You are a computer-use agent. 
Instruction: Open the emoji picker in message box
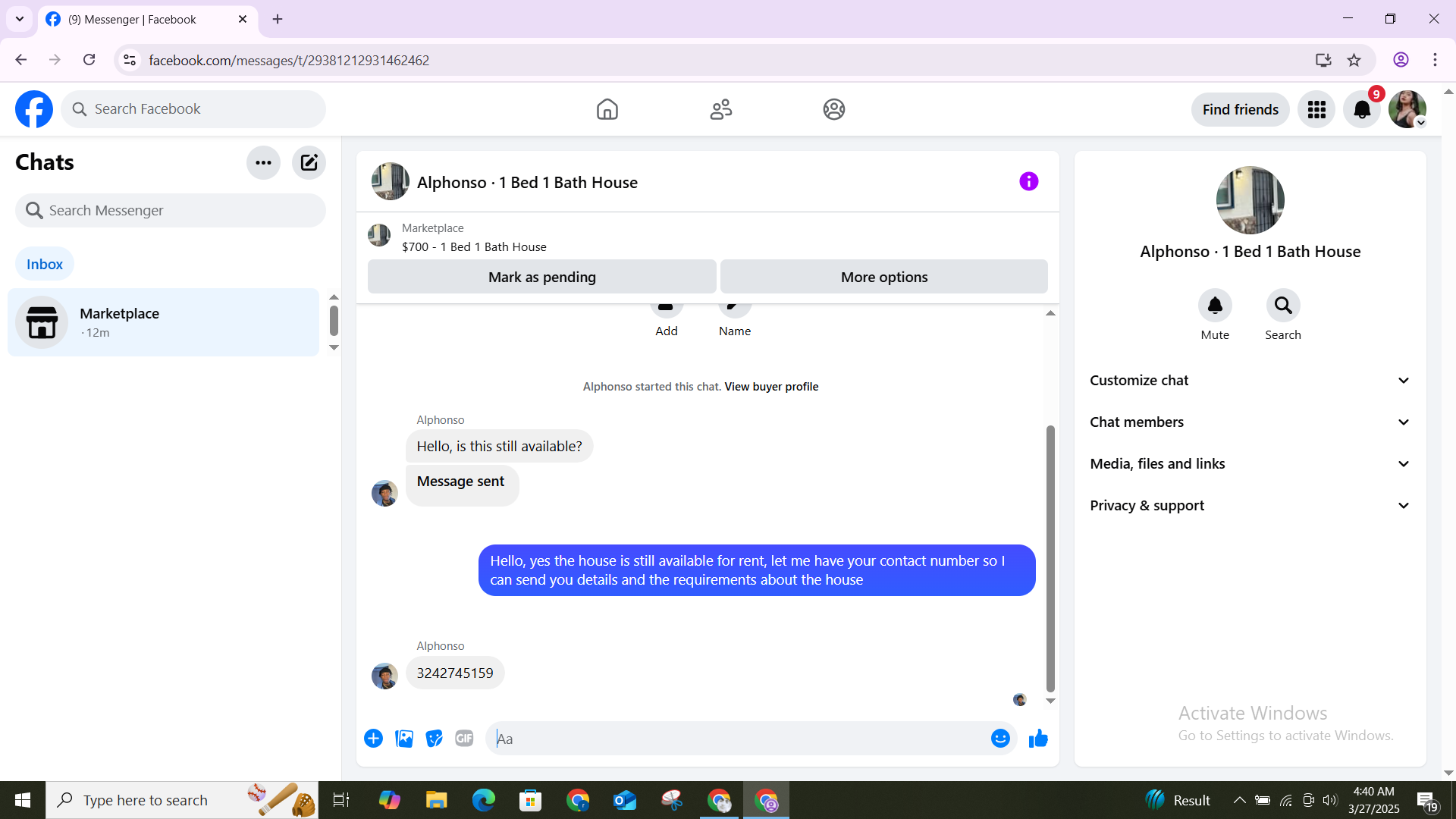click(1000, 739)
